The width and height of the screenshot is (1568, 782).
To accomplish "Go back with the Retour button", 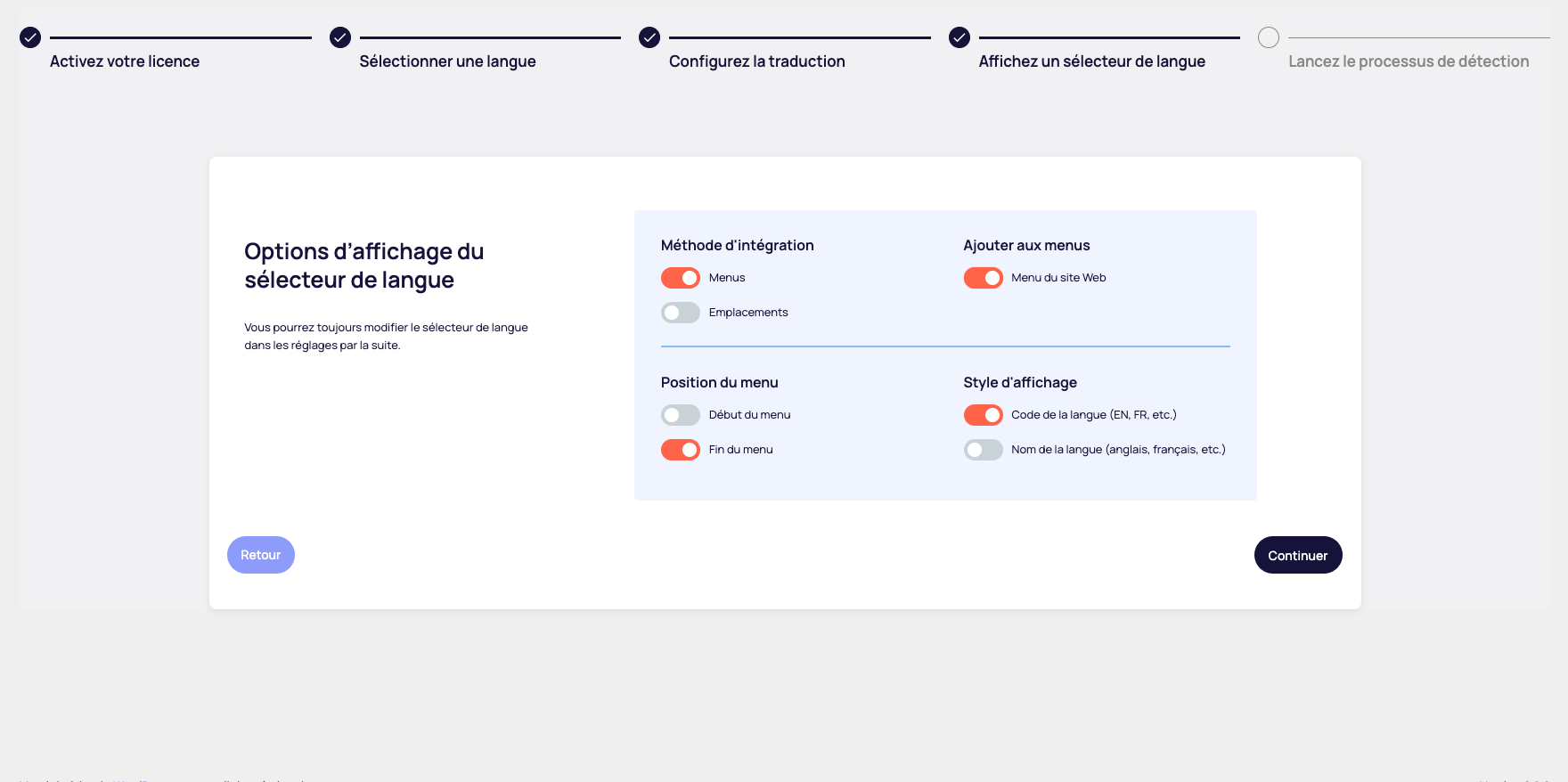I will coord(260,555).
